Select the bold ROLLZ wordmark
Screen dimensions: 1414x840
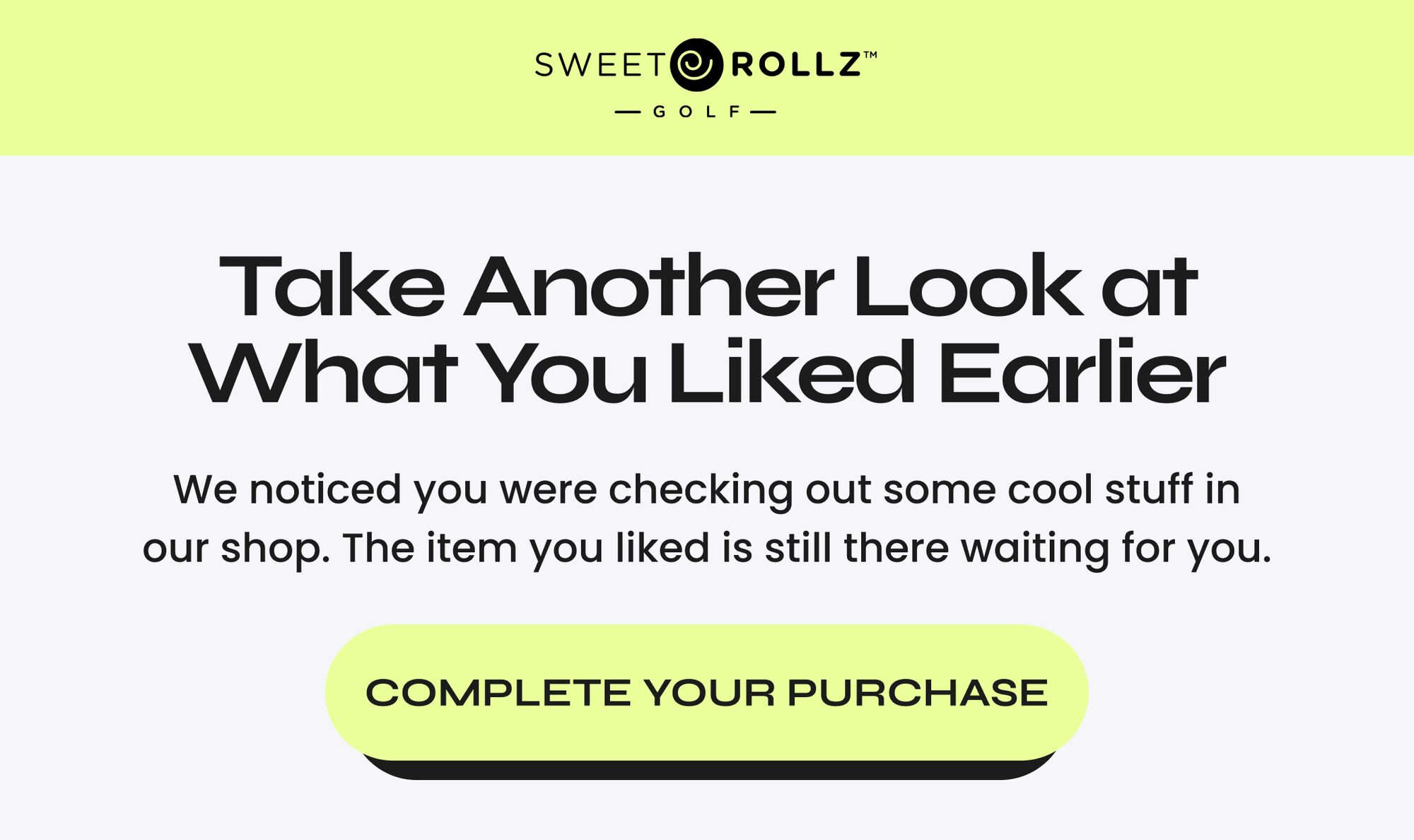click(795, 65)
